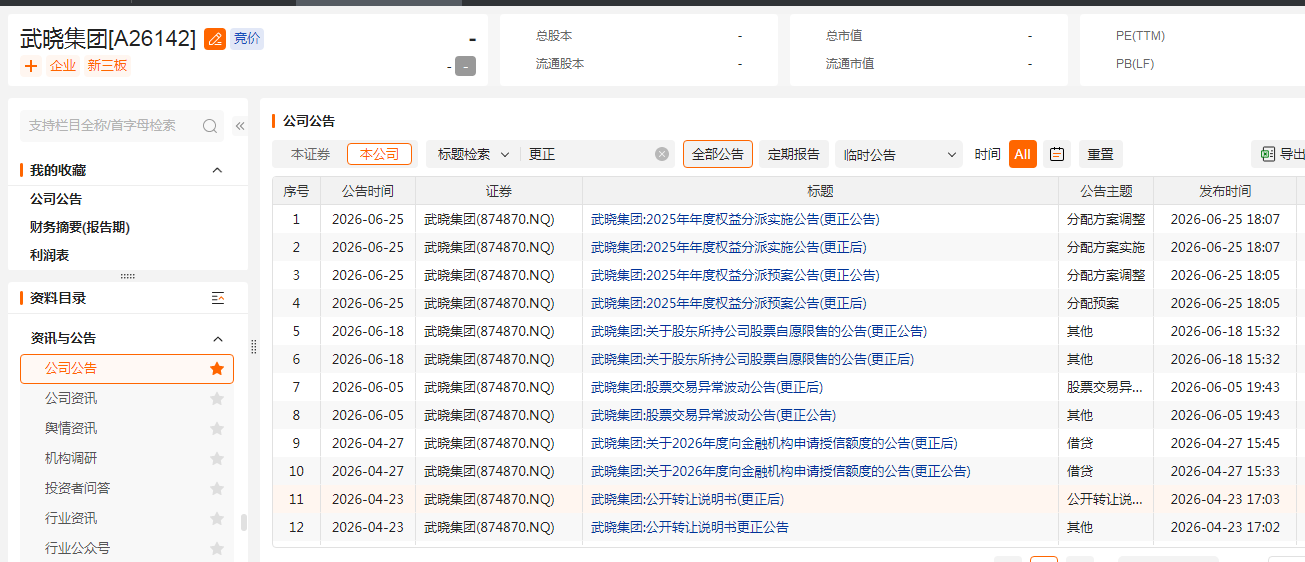Click the 2026-04-23 17:03 publish time cell
Image resolution: width=1305 pixels, height=562 pixels.
[x=1225, y=499]
